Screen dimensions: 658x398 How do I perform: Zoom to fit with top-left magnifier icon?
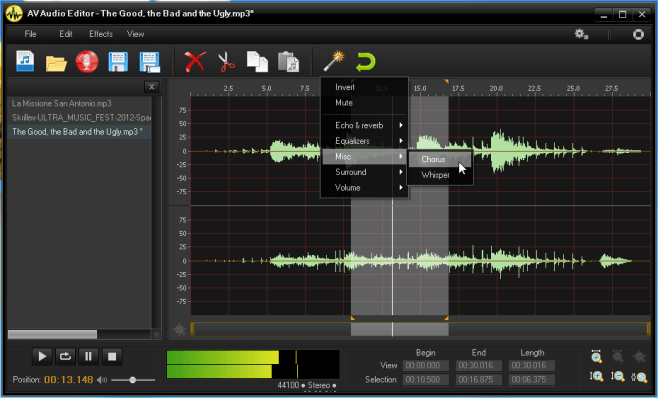click(x=596, y=357)
